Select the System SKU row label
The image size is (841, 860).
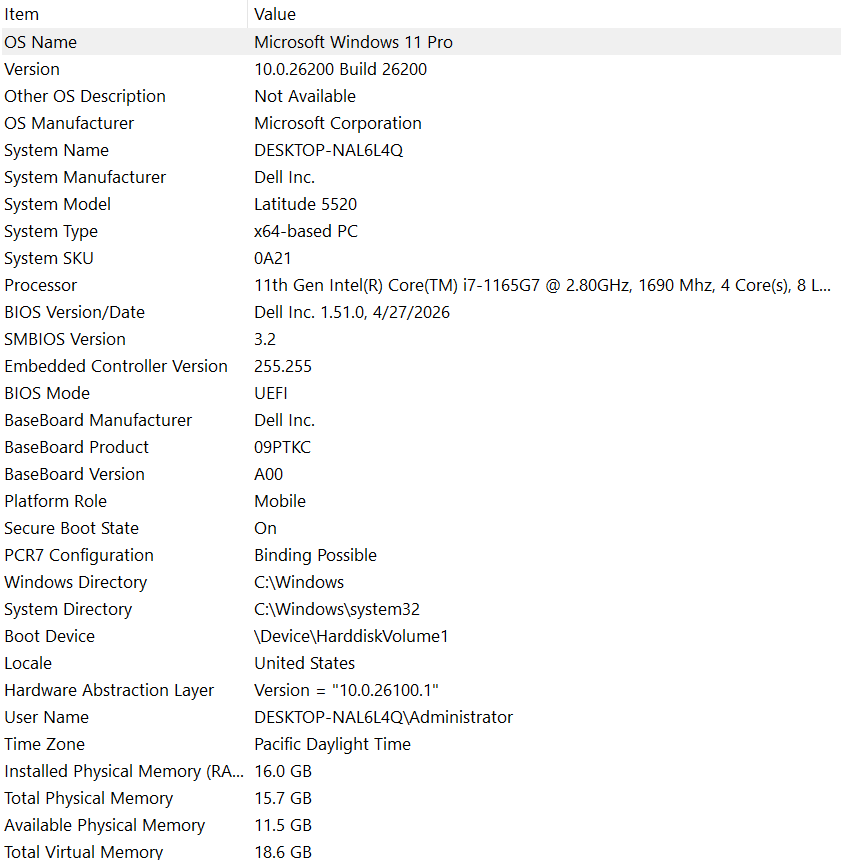click(49, 258)
